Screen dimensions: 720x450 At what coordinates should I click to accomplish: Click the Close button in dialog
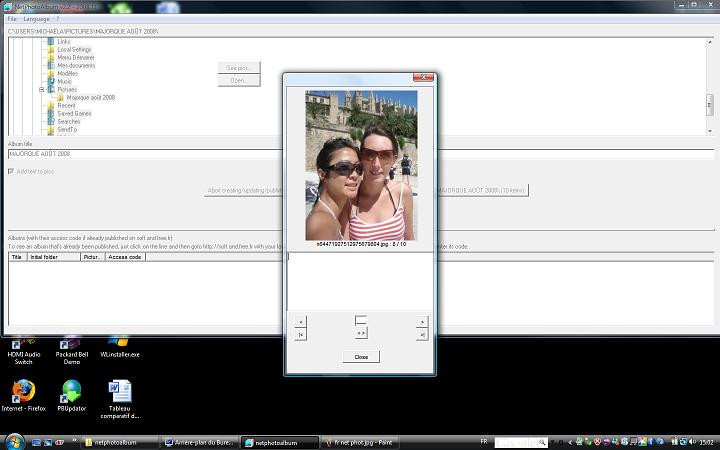361,357
